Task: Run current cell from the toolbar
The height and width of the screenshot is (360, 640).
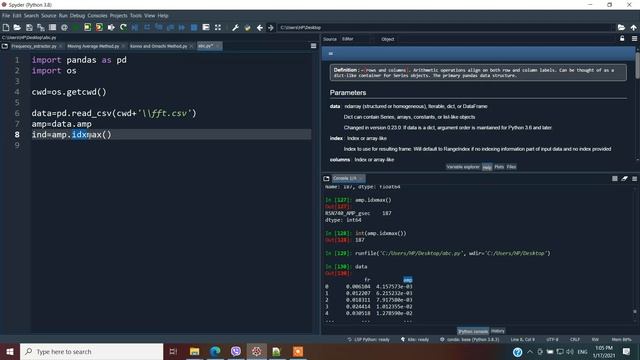Action: click(88, 27)
